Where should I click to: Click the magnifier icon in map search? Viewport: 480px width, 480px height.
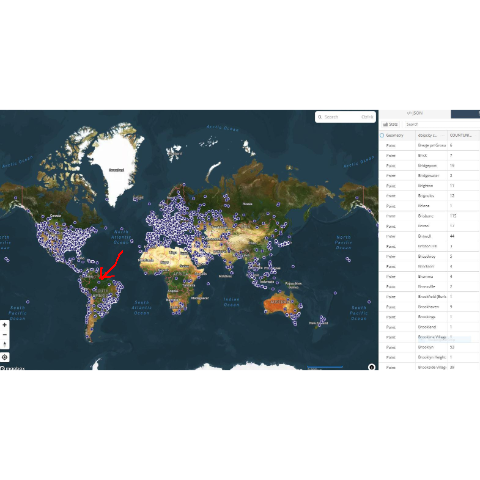pos(320,117)
